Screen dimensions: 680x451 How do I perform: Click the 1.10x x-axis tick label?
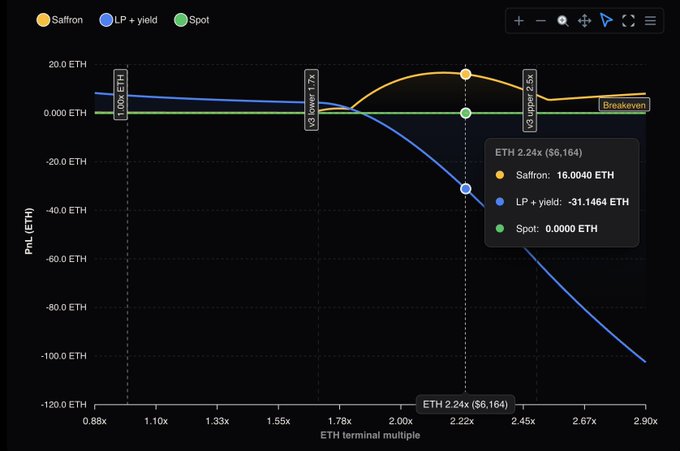[156, 421]
